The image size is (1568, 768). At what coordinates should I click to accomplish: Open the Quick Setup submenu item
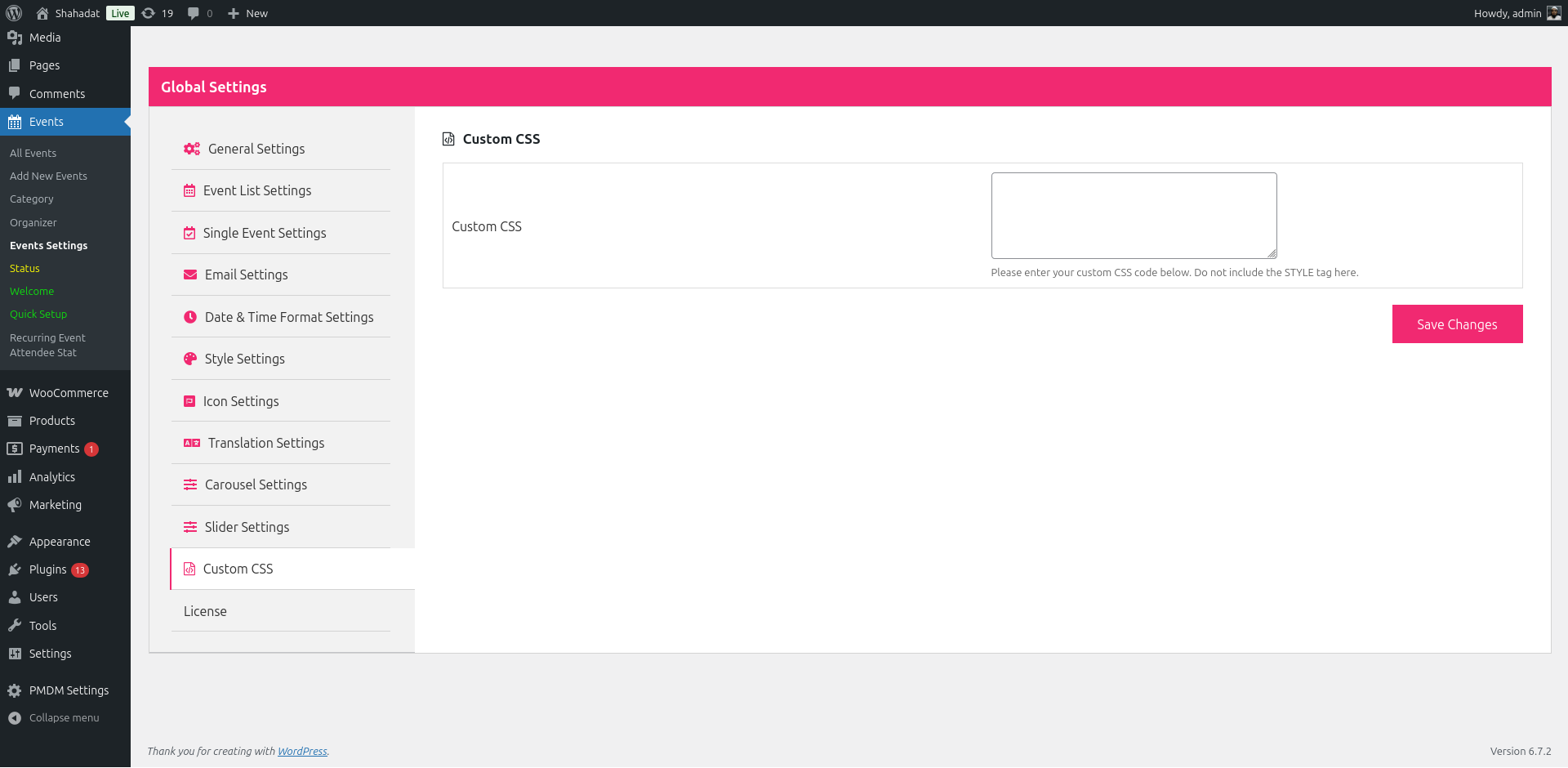pos(38,314)
